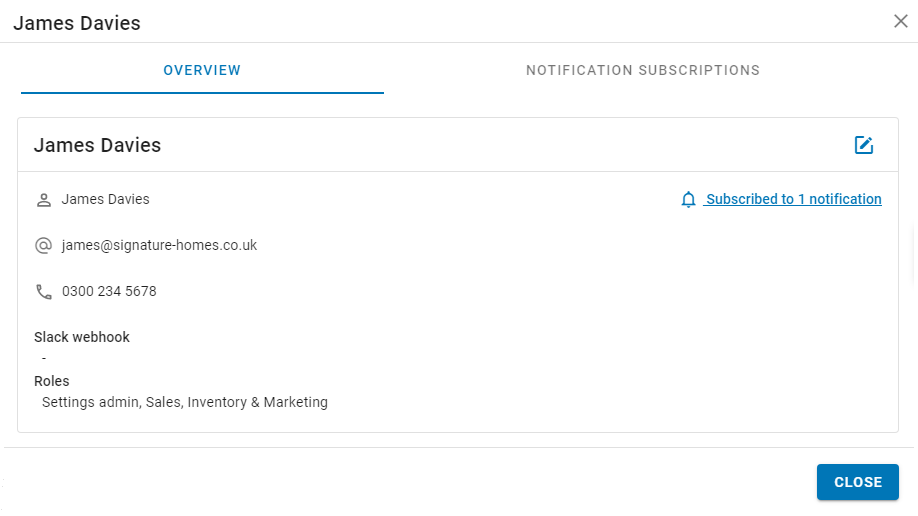This screenshot has width=918, height=516.
Task: Switch to the Notification Subscriptions tab
Action: tap(643, 70)
